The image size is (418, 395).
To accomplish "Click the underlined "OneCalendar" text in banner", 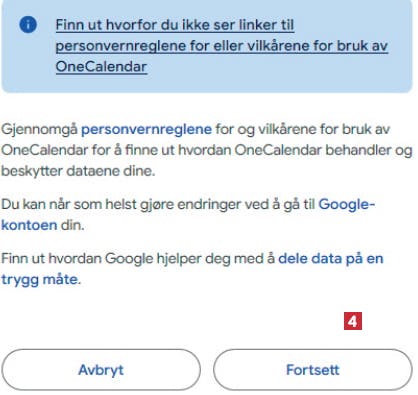I will coord(101,66).
